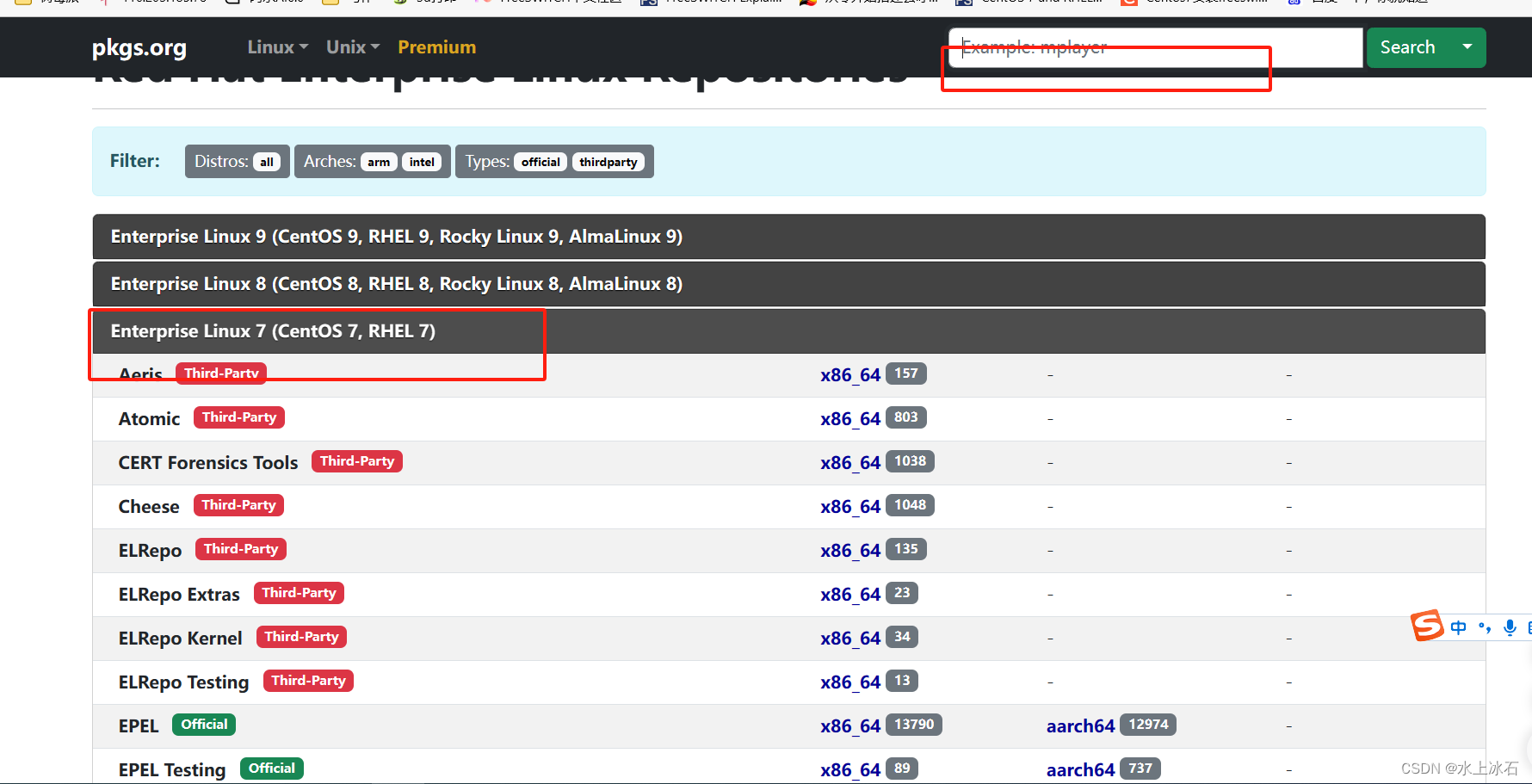Viewport: 1532px width, 784px height.
Task: Click the 12974 package count badge
Action: coord(1148,725)
